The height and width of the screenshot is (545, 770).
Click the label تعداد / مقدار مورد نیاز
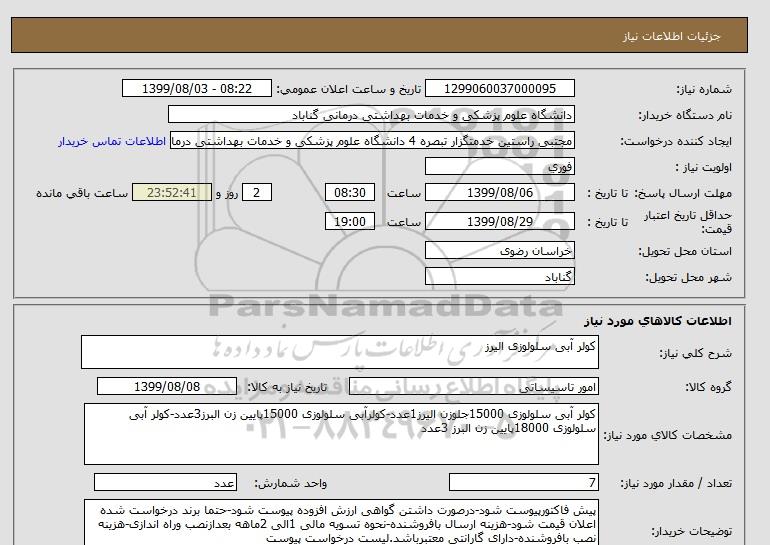pyautogui.click(x=676, y=484)
